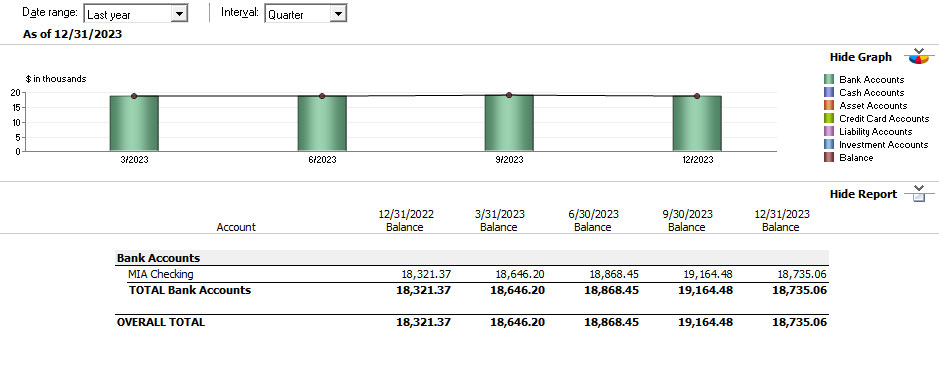Click the Bank Accounts legend swatch
The image size is (939, 370).
point(829,79)
